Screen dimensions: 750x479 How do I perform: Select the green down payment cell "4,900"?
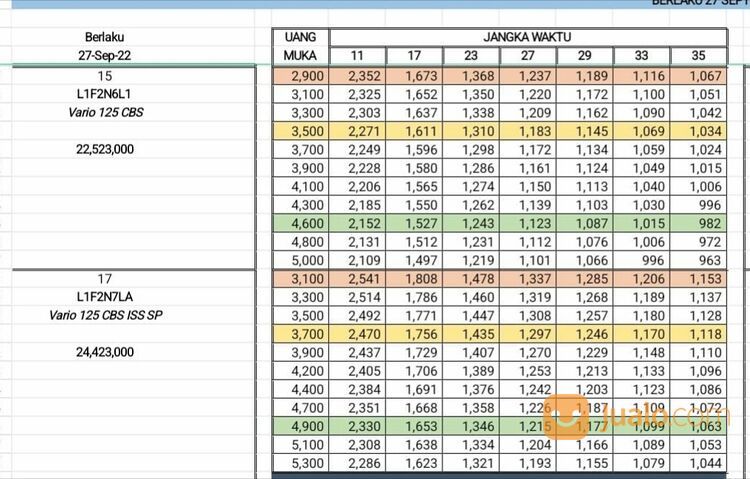point(301,426)
